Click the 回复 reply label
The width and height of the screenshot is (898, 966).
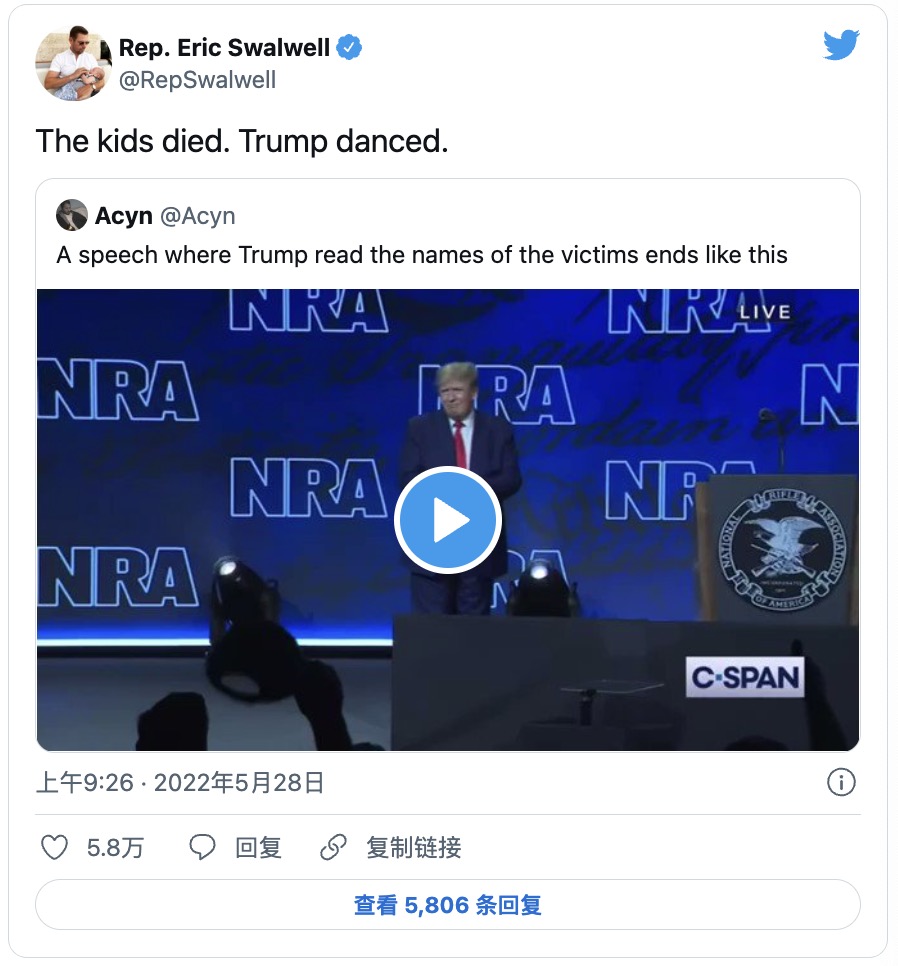point(258,848)
